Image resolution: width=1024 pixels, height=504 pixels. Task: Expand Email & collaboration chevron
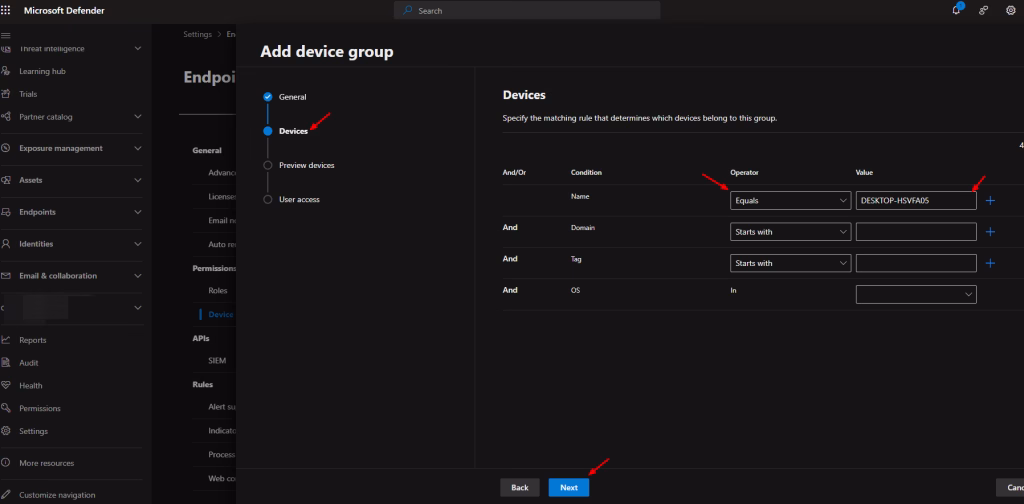[138, 276]
